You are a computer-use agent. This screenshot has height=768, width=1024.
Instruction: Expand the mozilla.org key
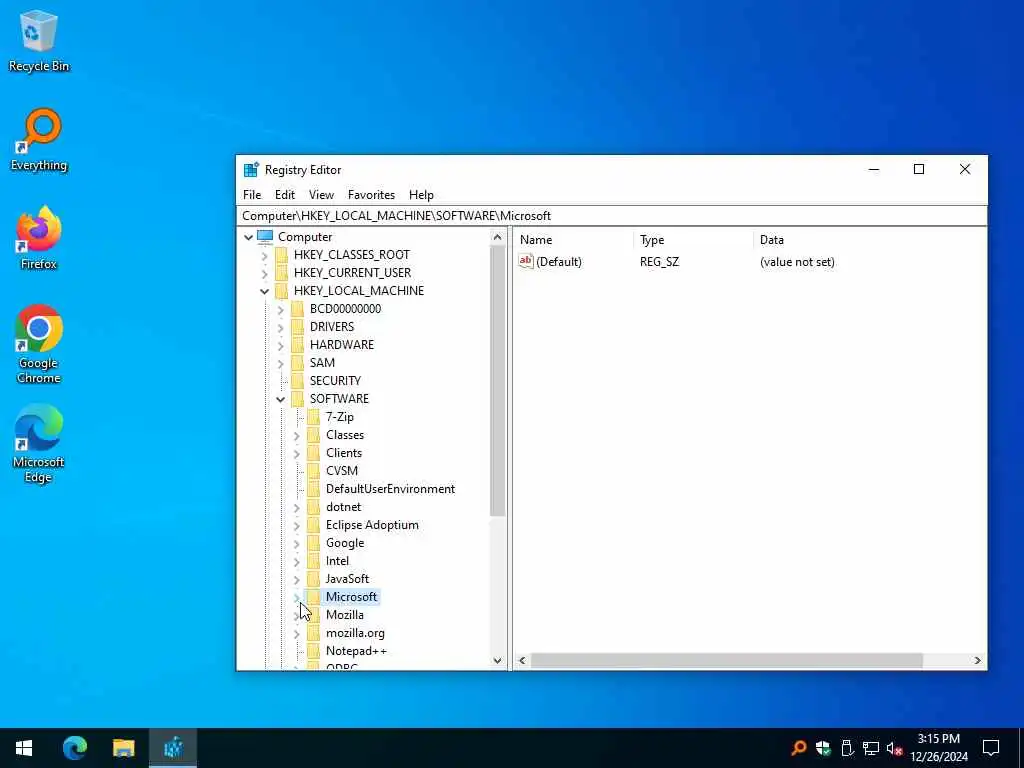click(296, 633)
